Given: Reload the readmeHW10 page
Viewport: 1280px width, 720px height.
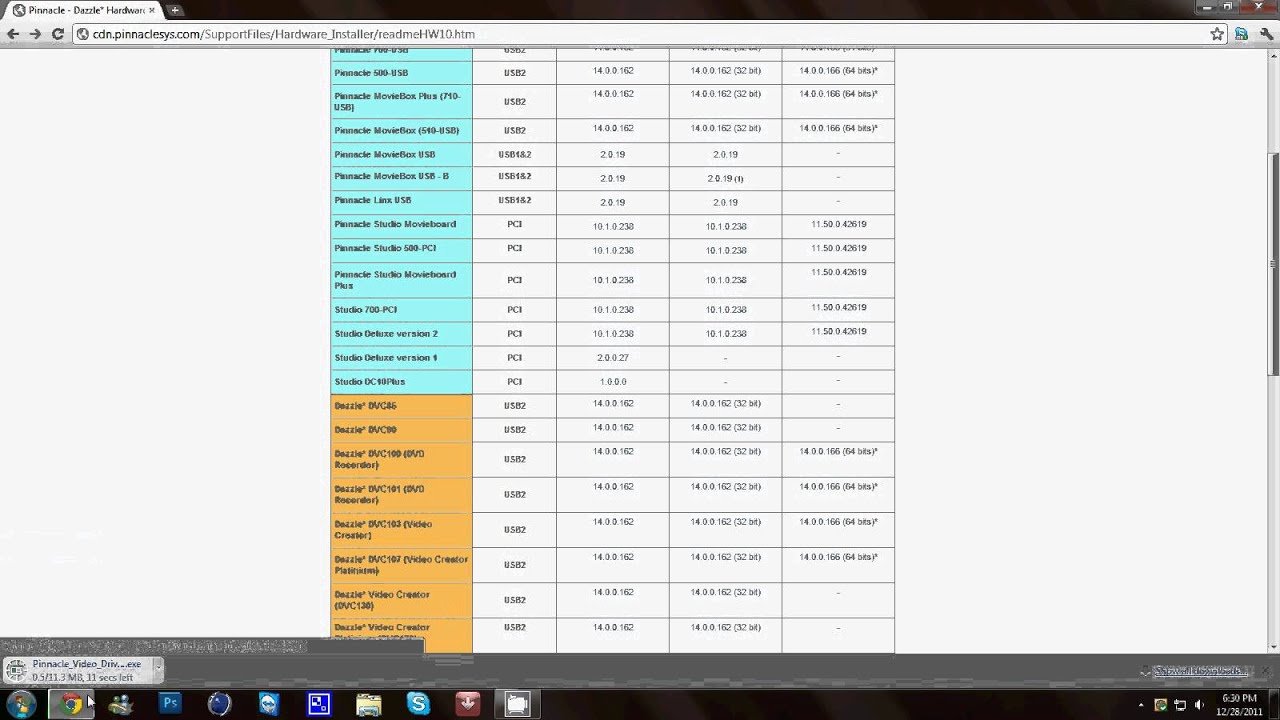Looking at the screenshot, I should (58, 34).
